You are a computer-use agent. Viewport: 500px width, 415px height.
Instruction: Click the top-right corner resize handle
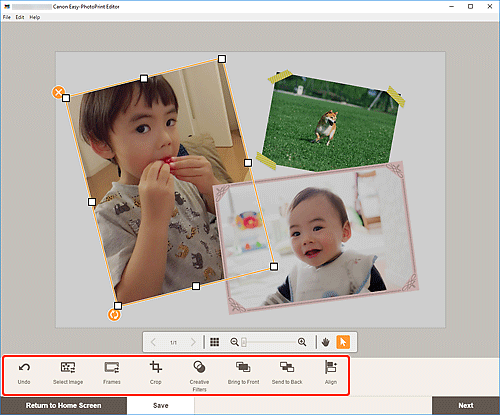click(222, 59)
